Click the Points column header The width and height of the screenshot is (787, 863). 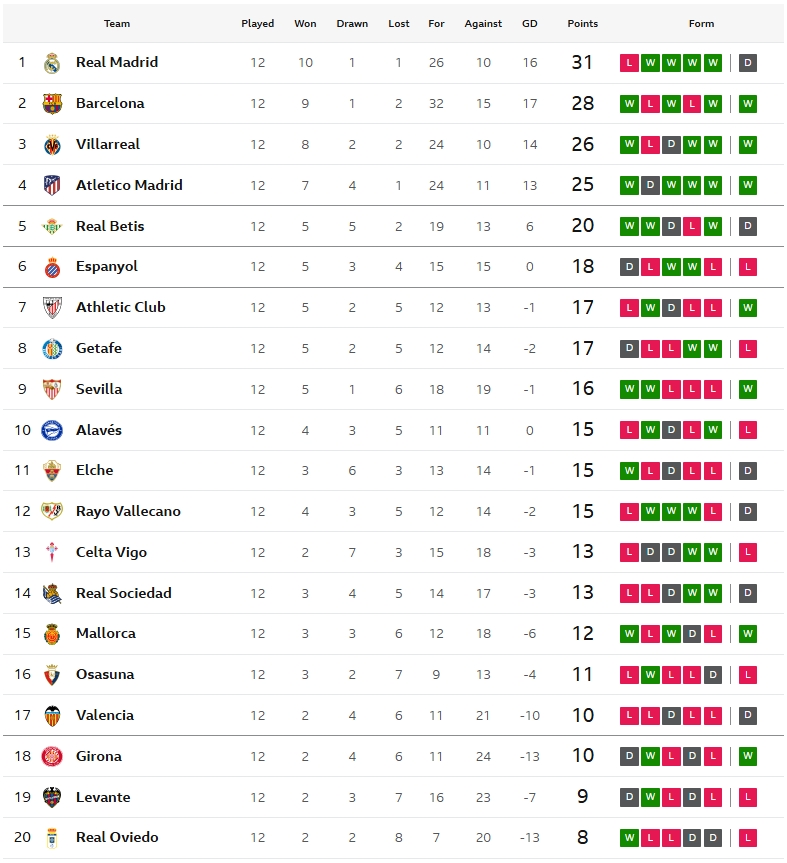click(x=582, y=24)
